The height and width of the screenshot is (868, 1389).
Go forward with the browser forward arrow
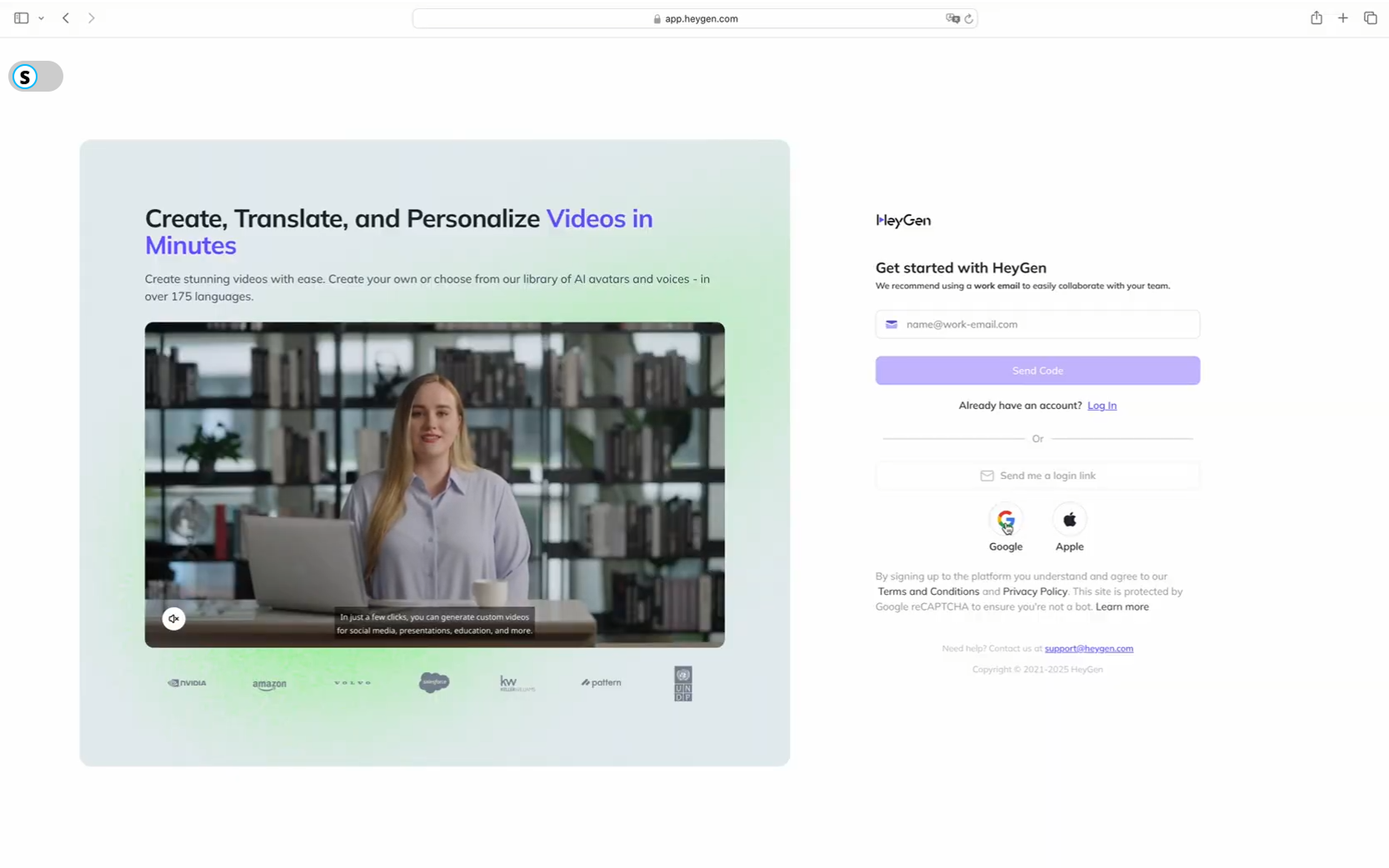tap(92, 17)
